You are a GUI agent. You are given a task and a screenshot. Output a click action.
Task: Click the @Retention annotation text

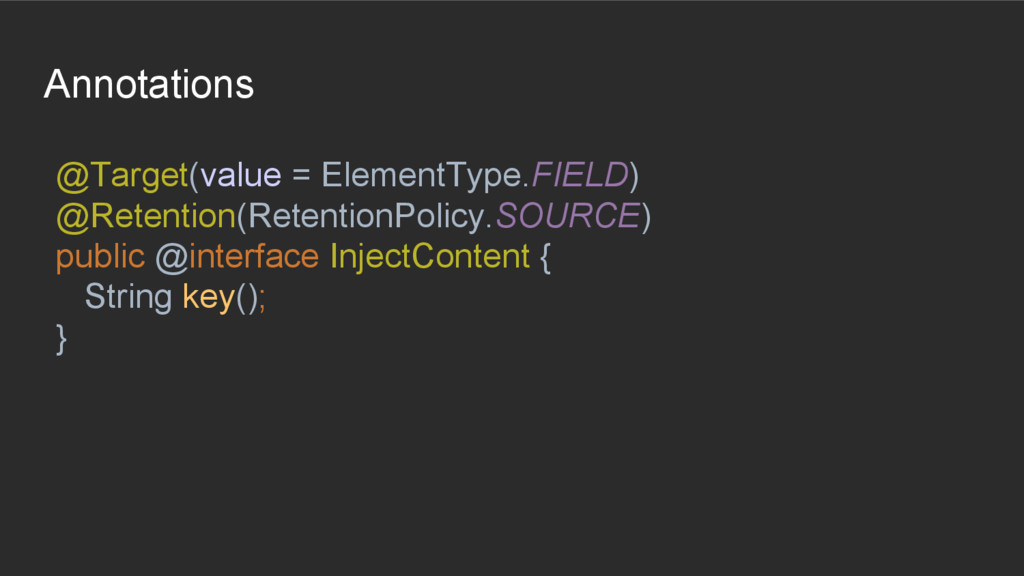(144, 216)
